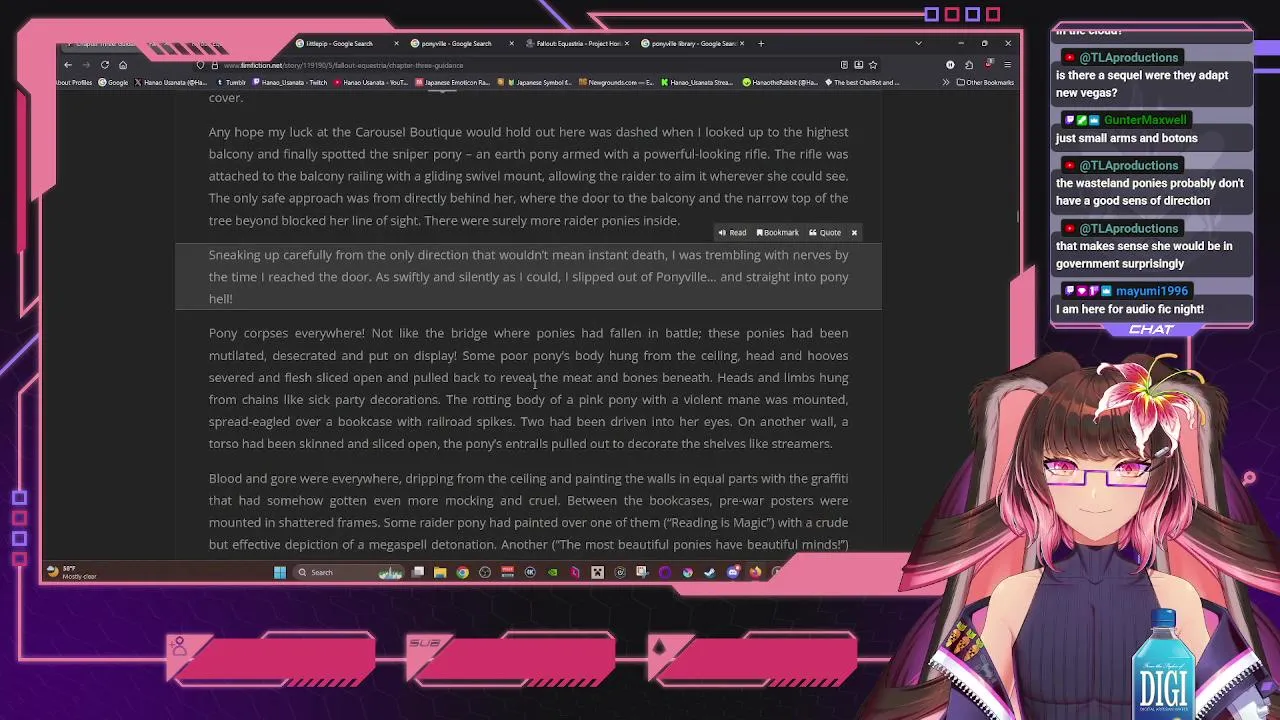Open Other Bookmarks folder
Viewport: 1280px width, 720px height.
[985, 82]
